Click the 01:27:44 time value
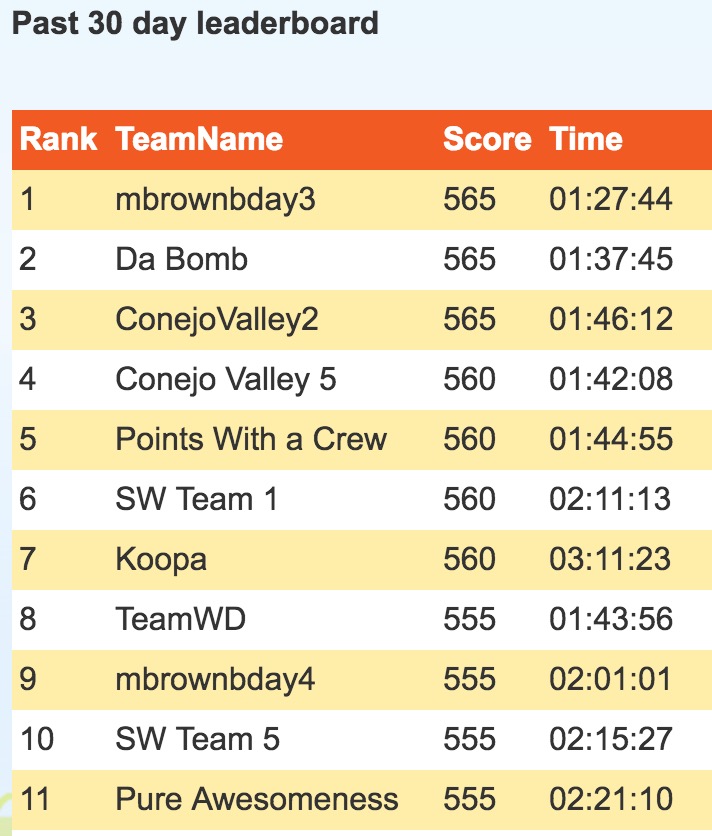Viewport: 712px width, 836px height. pos(611,200)
